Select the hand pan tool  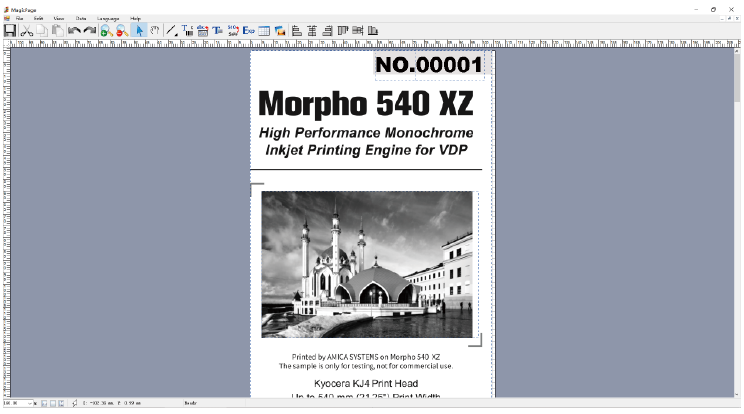(x=155, y=31)
